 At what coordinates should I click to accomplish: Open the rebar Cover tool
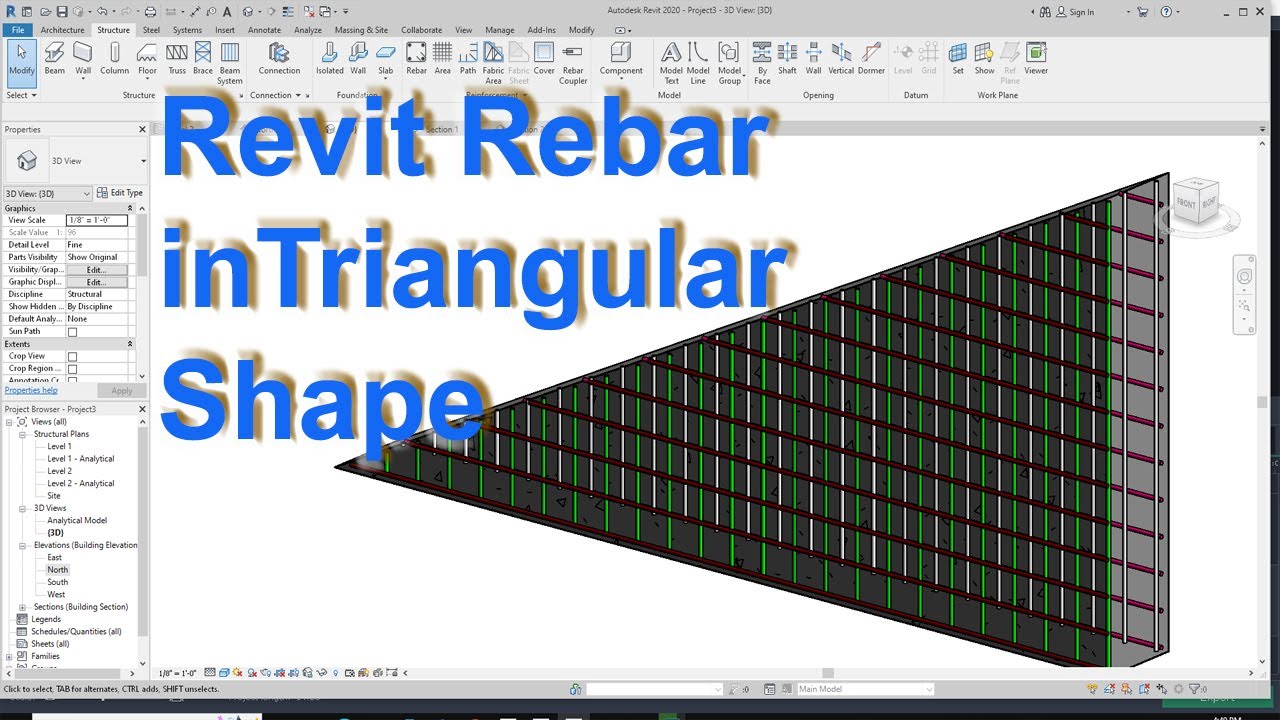tap(544, 59)
